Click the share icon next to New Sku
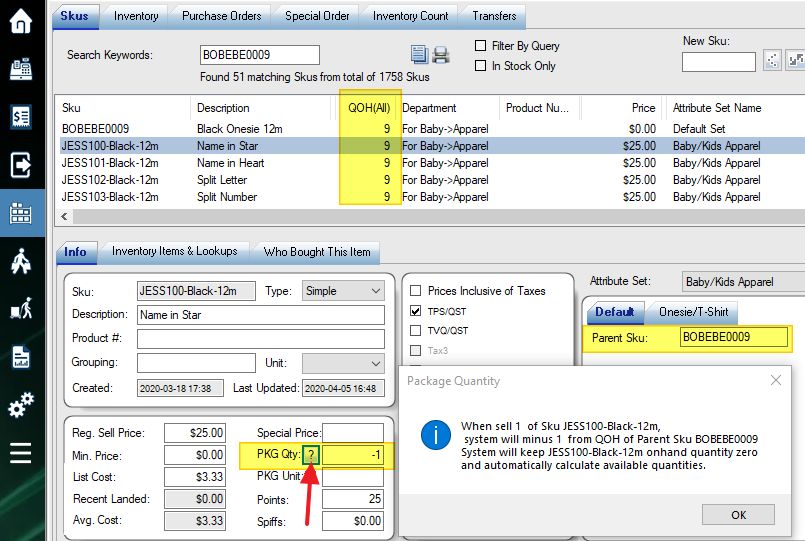The image size is (805, 541). click(772, 61)
